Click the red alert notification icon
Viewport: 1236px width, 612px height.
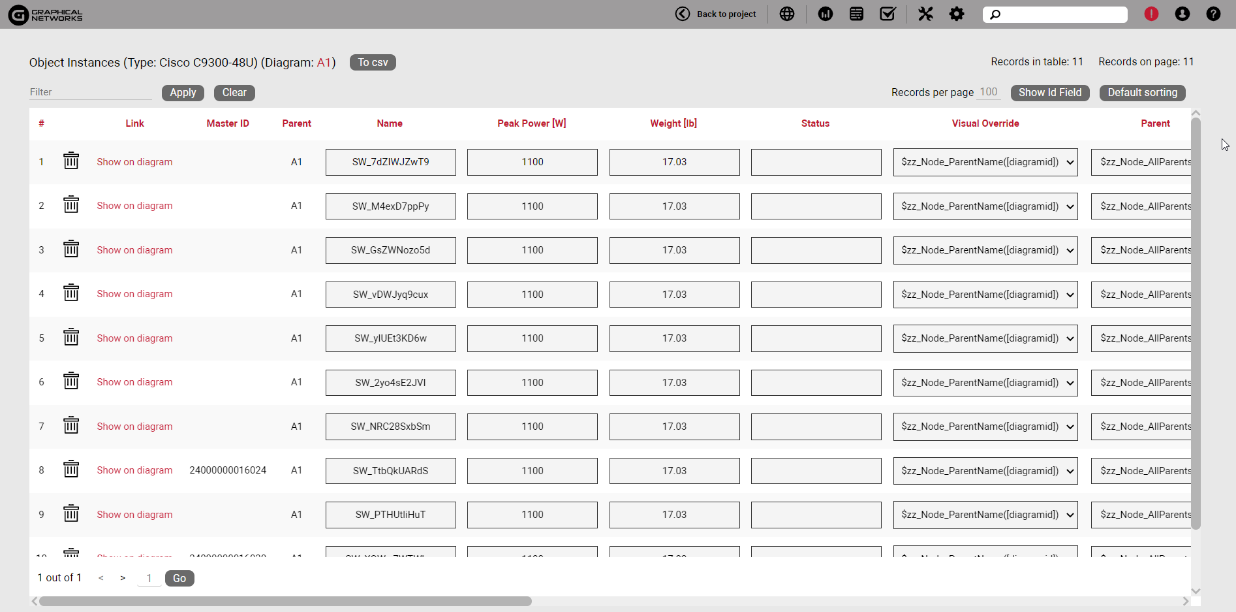coord(1151,14)
